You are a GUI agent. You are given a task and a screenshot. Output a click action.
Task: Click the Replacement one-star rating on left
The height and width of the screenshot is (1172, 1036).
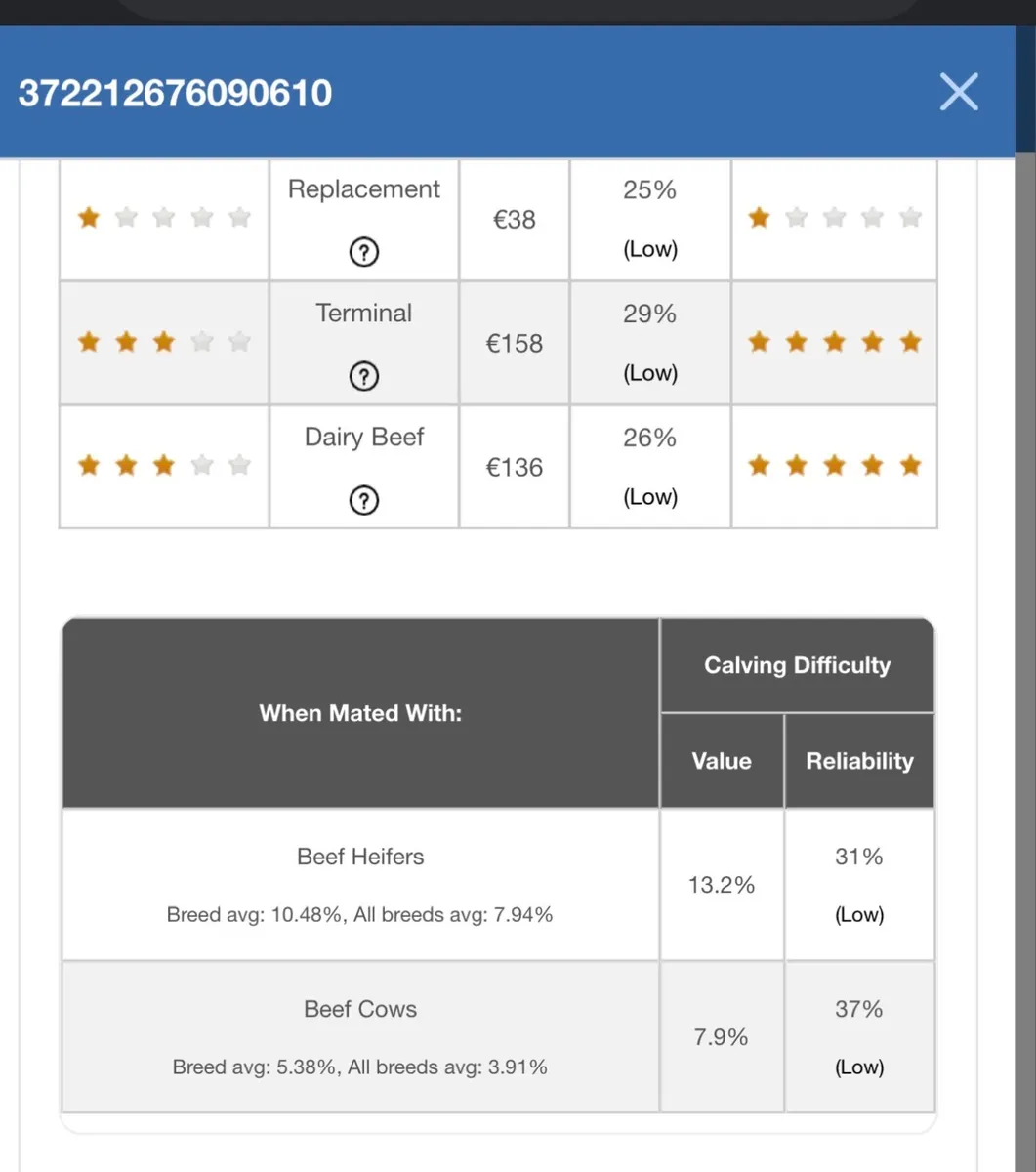tap(164, 217)
